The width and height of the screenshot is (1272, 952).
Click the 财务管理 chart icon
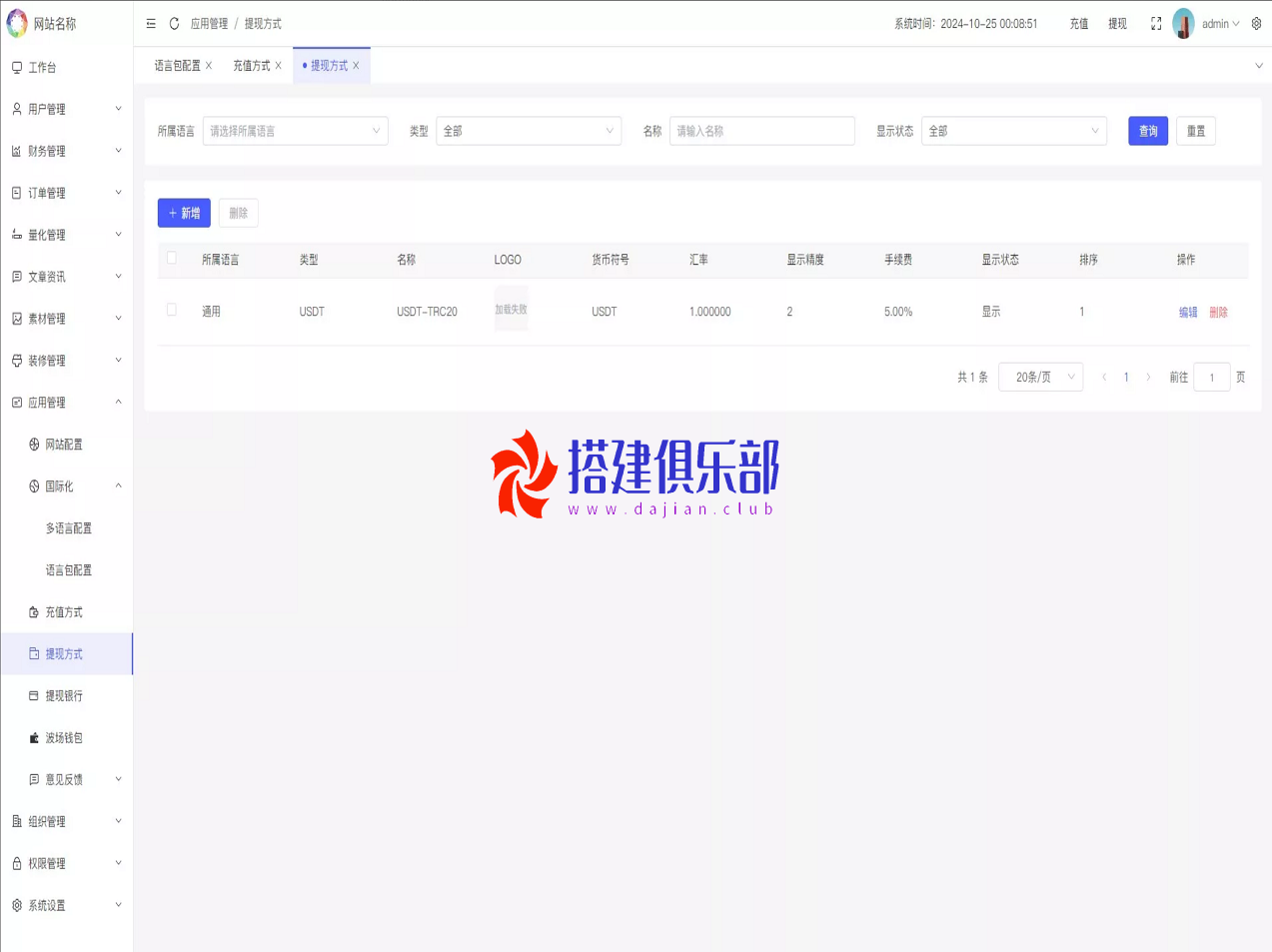click(17, 151)
